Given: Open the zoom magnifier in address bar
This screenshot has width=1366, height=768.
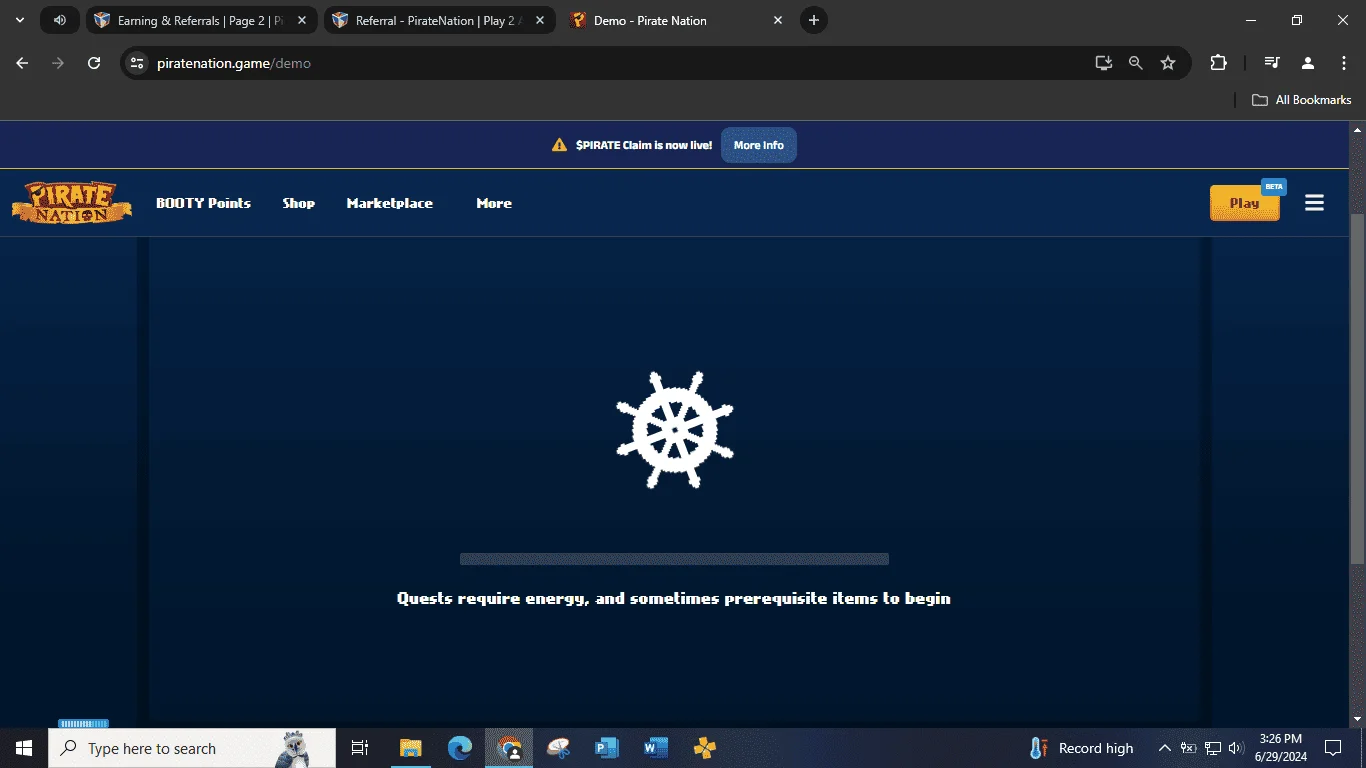Looking at the screenshot, I should pyautogui.click(x=1135, y=63).
